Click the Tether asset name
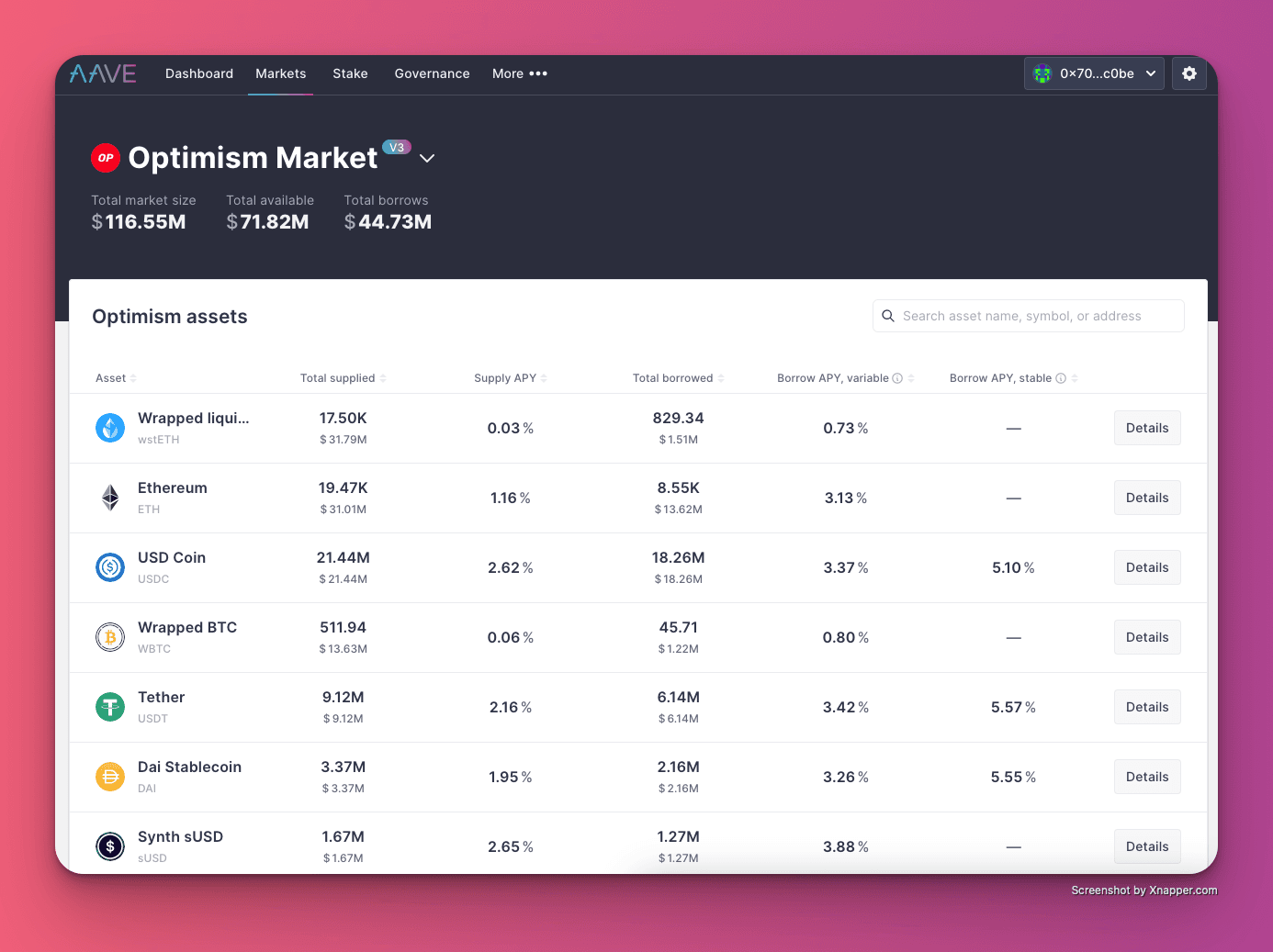The width and height of the screenshot is (1273, 952). (162, 697)
